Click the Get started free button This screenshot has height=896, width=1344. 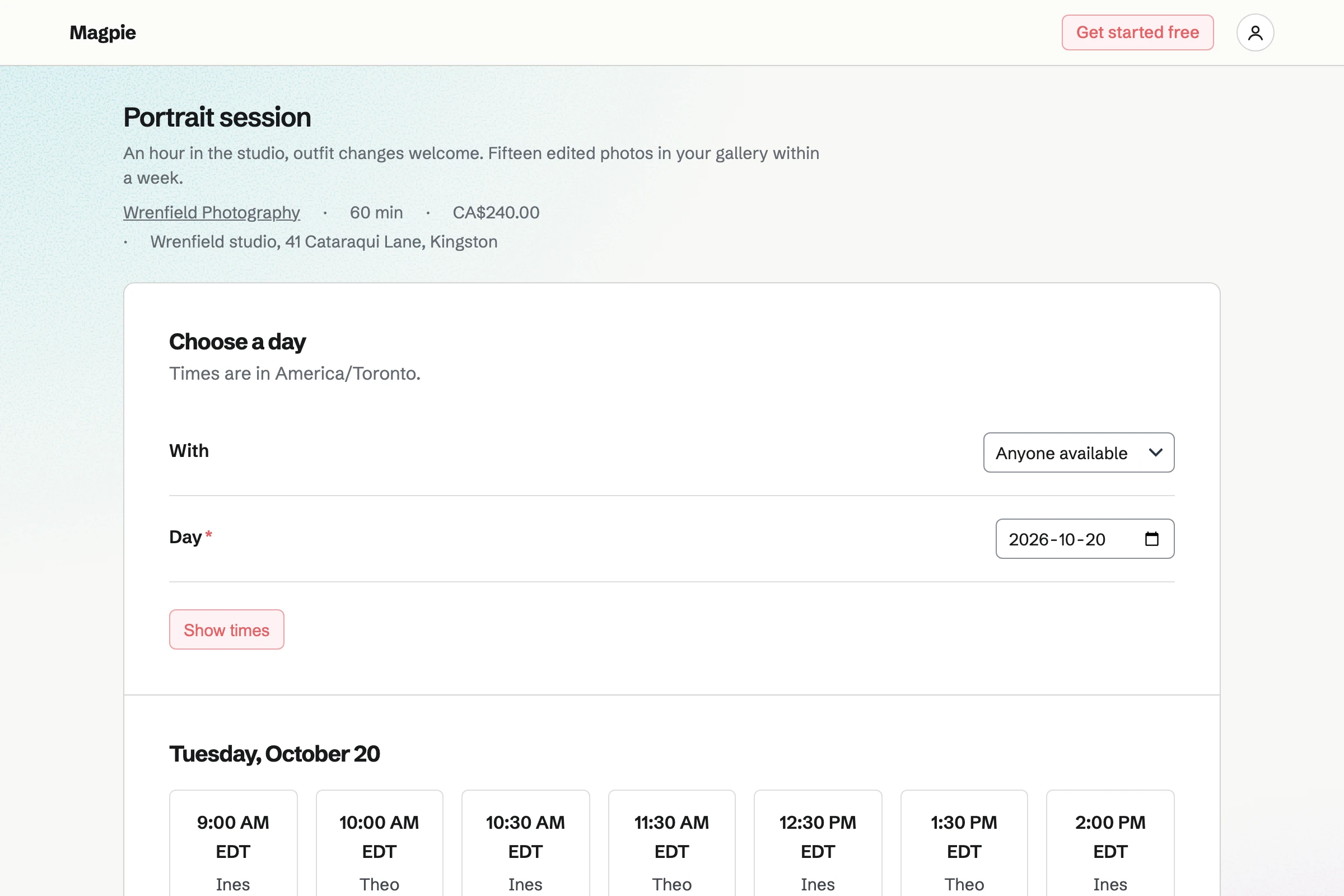(1137, 32)
